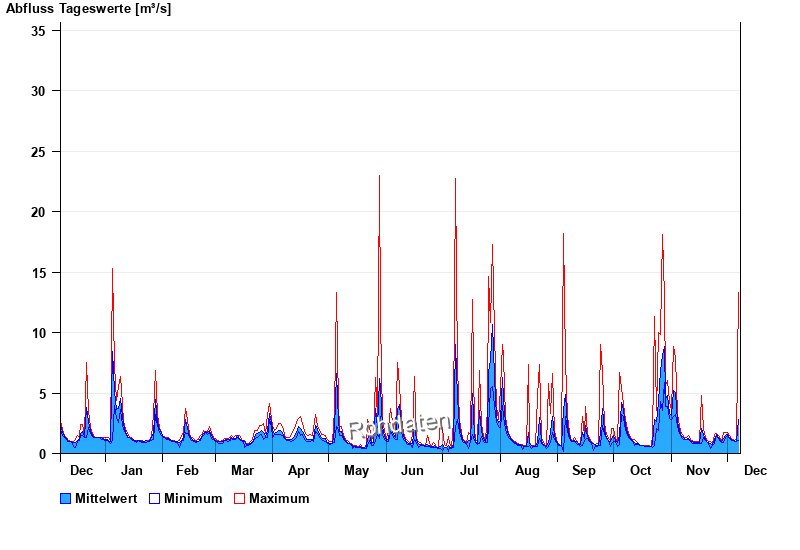This screenshot has width=800, height=550.
Task: Click the 10 tick label on y-axis
Action: click(40, 333)
